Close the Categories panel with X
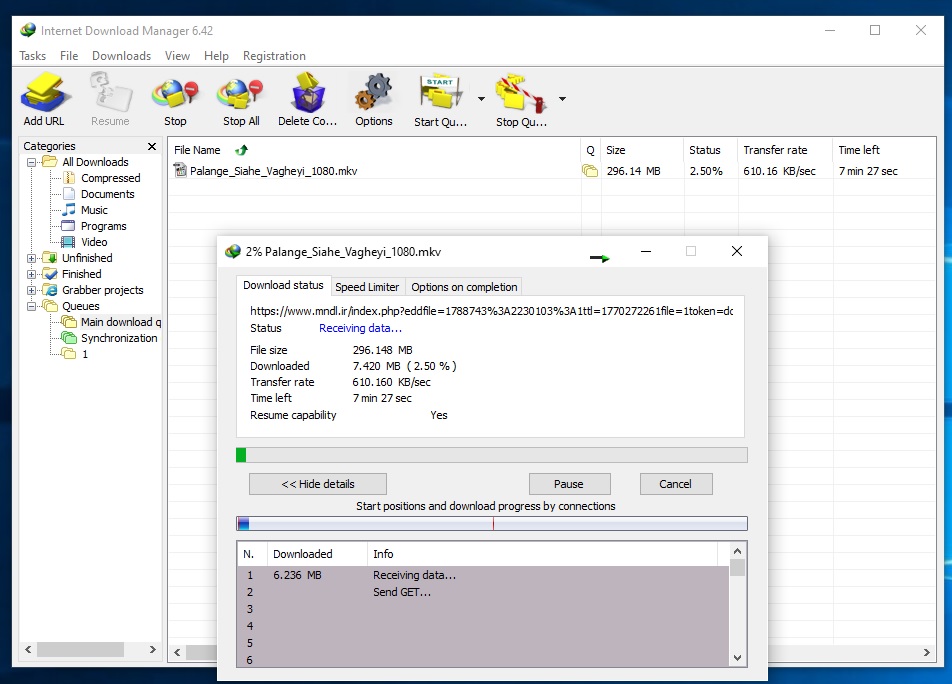952x684 pixels. pyautogui.click(x=152, y=146)
